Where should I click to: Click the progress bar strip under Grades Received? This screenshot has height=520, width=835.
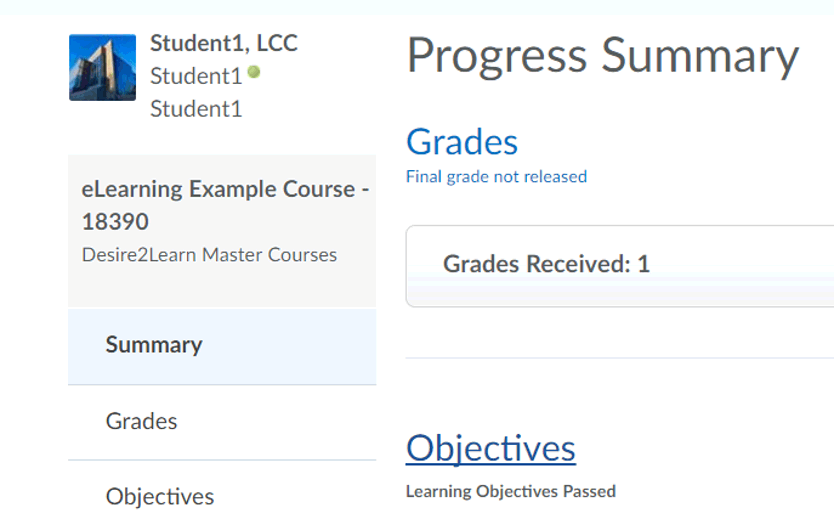(620, 293)
